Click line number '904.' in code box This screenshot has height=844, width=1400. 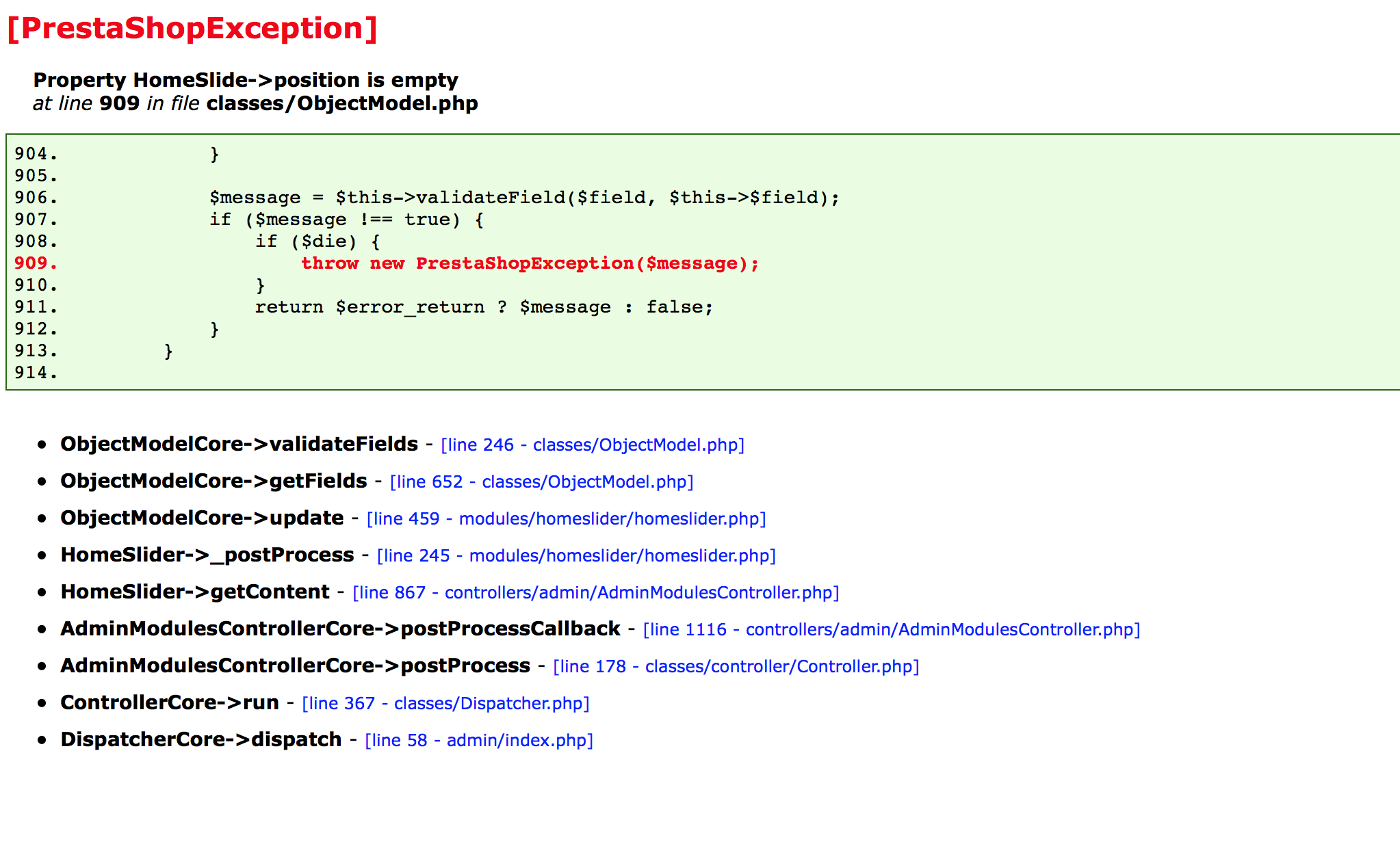pyautogui.click(x=36, y=154)
